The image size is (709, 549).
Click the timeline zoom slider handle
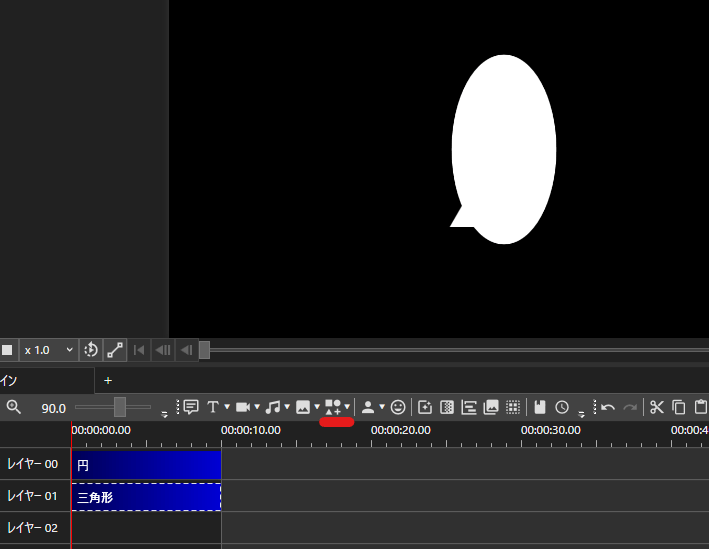point(120,407)
